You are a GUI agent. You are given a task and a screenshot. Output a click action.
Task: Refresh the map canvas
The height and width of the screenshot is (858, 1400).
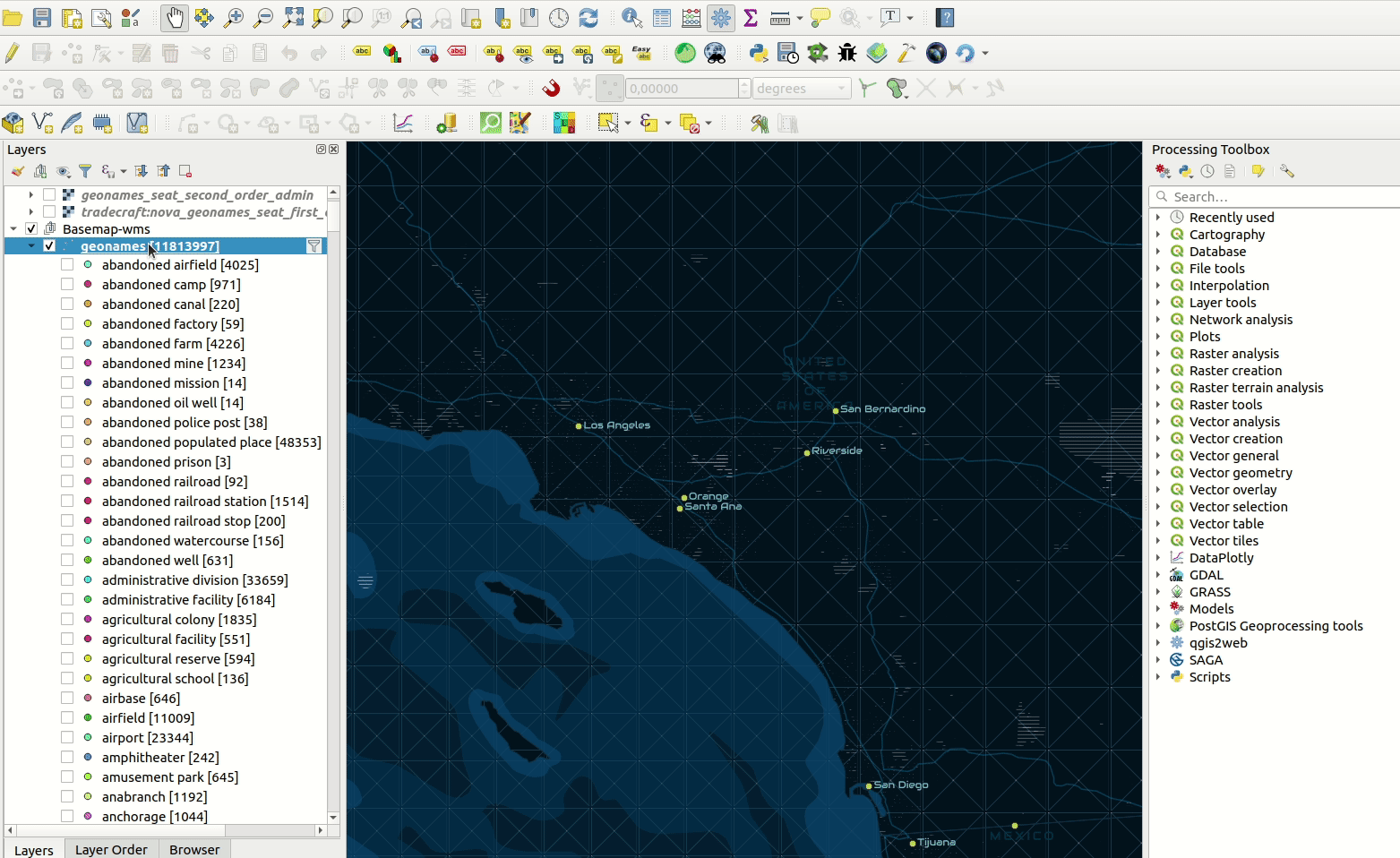[588, 17]
